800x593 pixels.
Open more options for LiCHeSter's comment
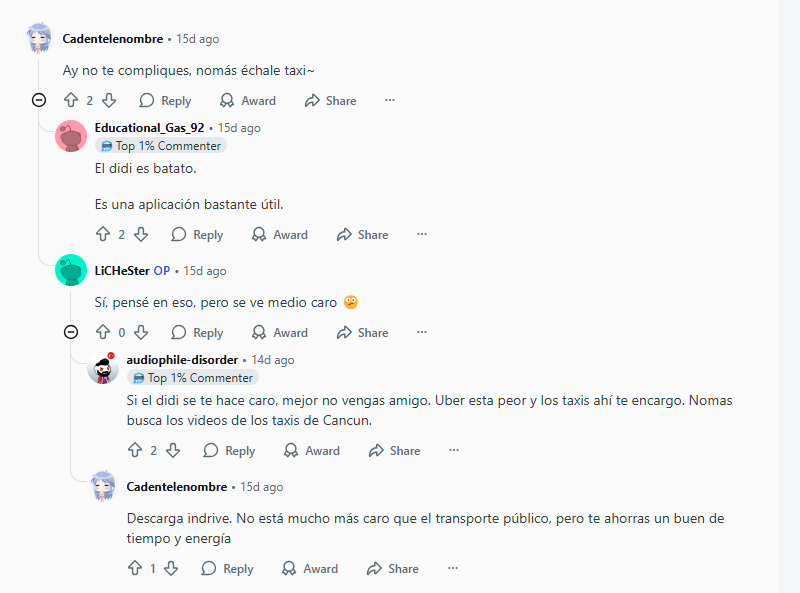tap(422, 332)
